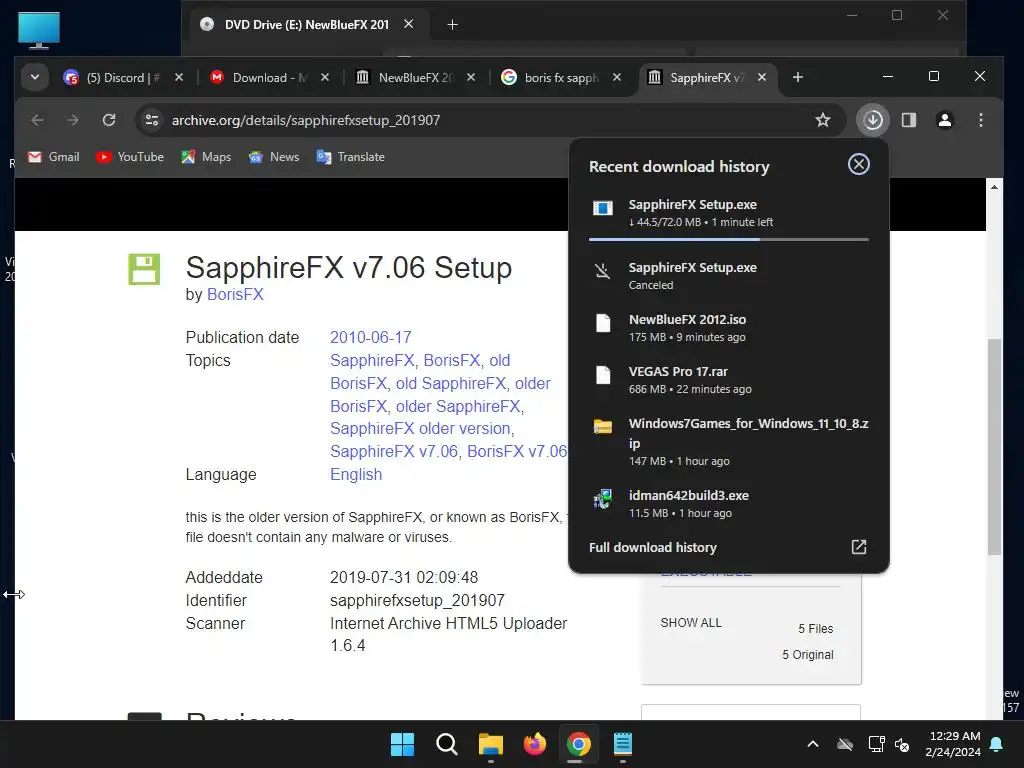Toggle the Chrome downloads button

point(873,120)
